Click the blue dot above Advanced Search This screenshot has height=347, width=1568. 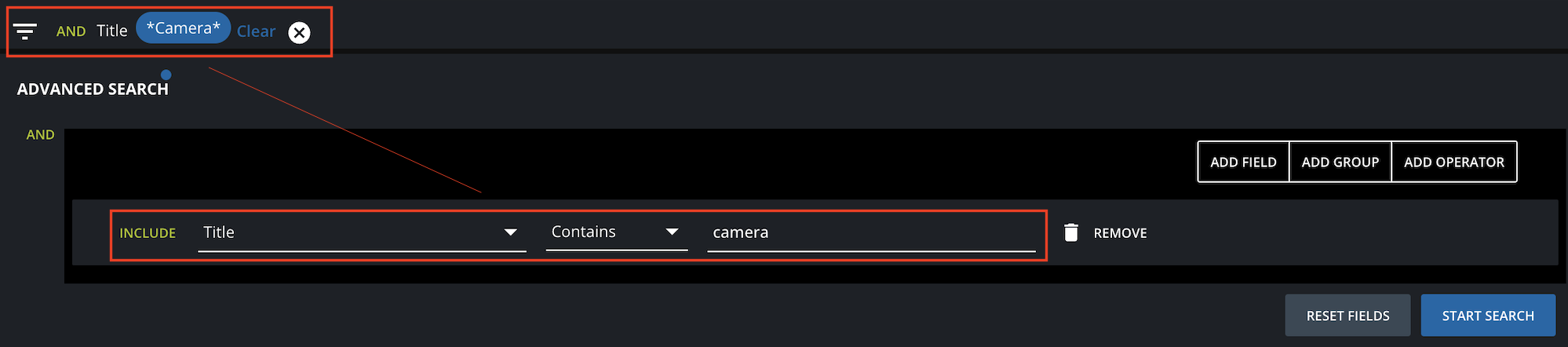[x=166, y=75]
